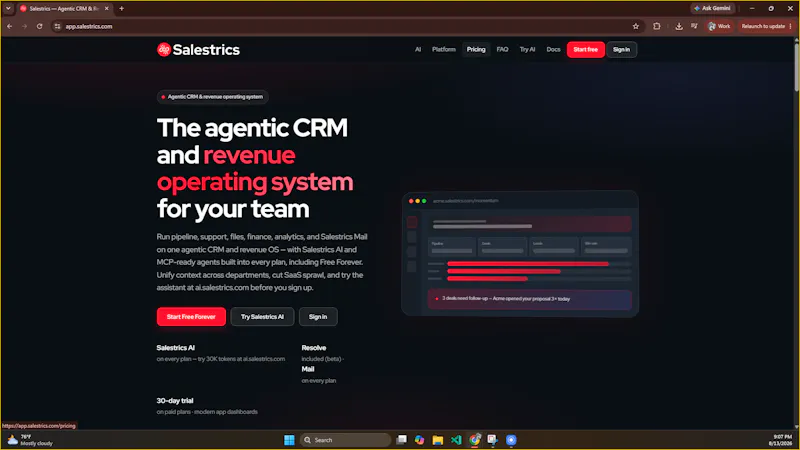Open File Explorer from the taskbar
800x450 pixels.
438,440
